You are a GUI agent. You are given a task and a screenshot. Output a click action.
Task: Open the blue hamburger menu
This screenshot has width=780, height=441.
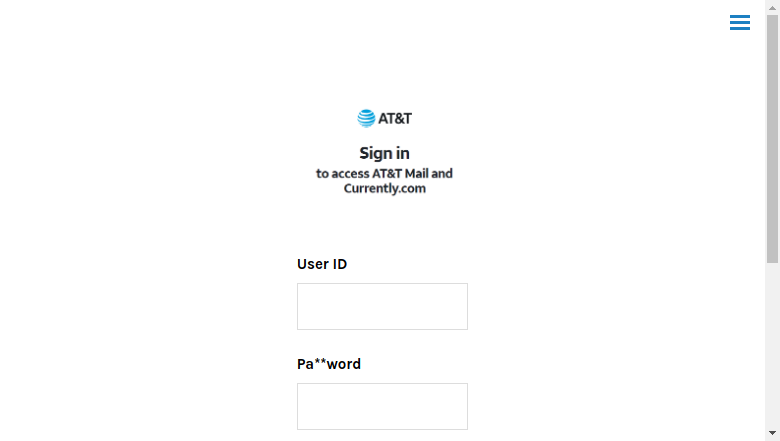pyautogui.click(x=740, y=22)
